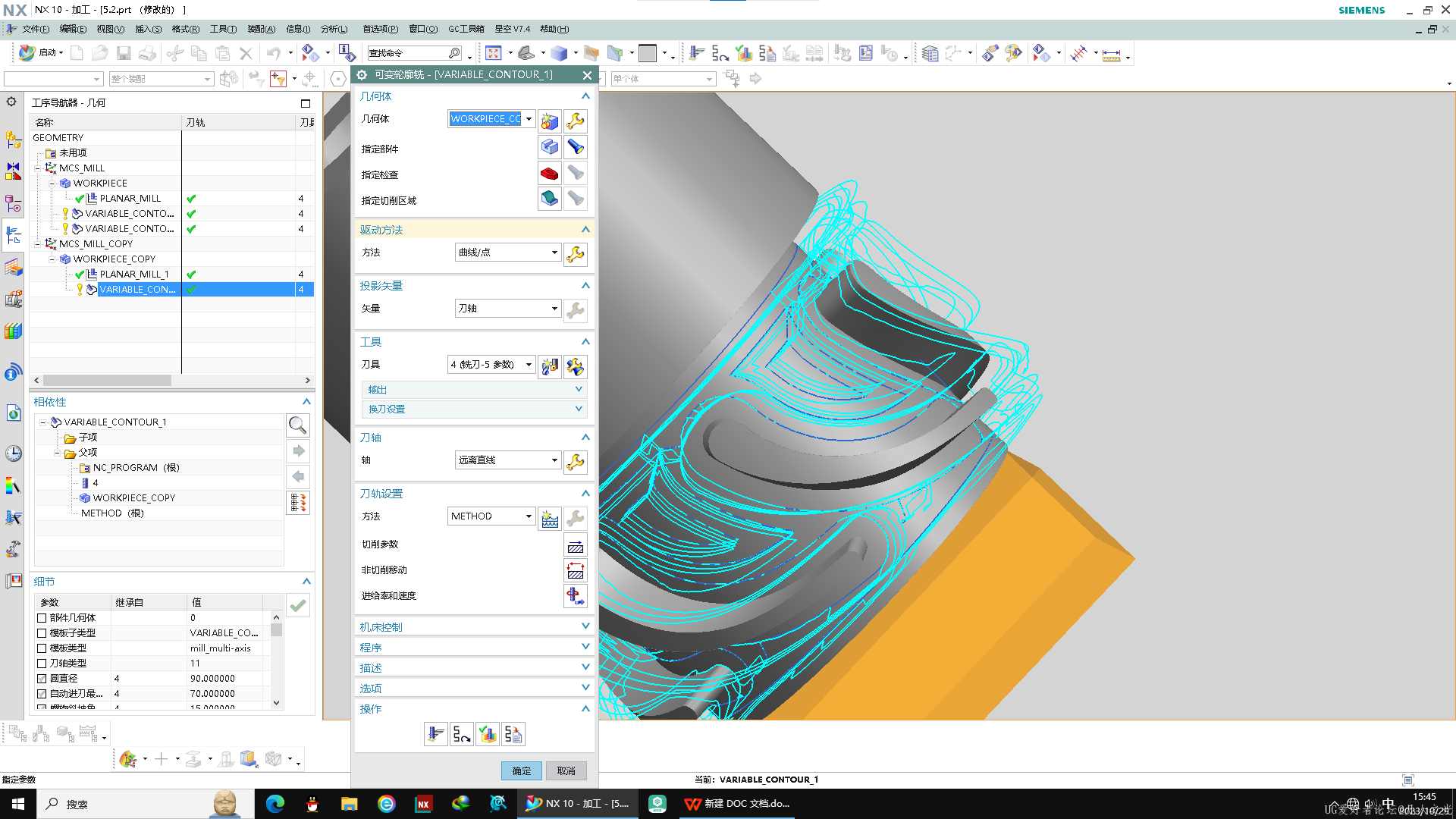Open the tool 4 (铣刀-5 参数) dropdown

(491, 365)
